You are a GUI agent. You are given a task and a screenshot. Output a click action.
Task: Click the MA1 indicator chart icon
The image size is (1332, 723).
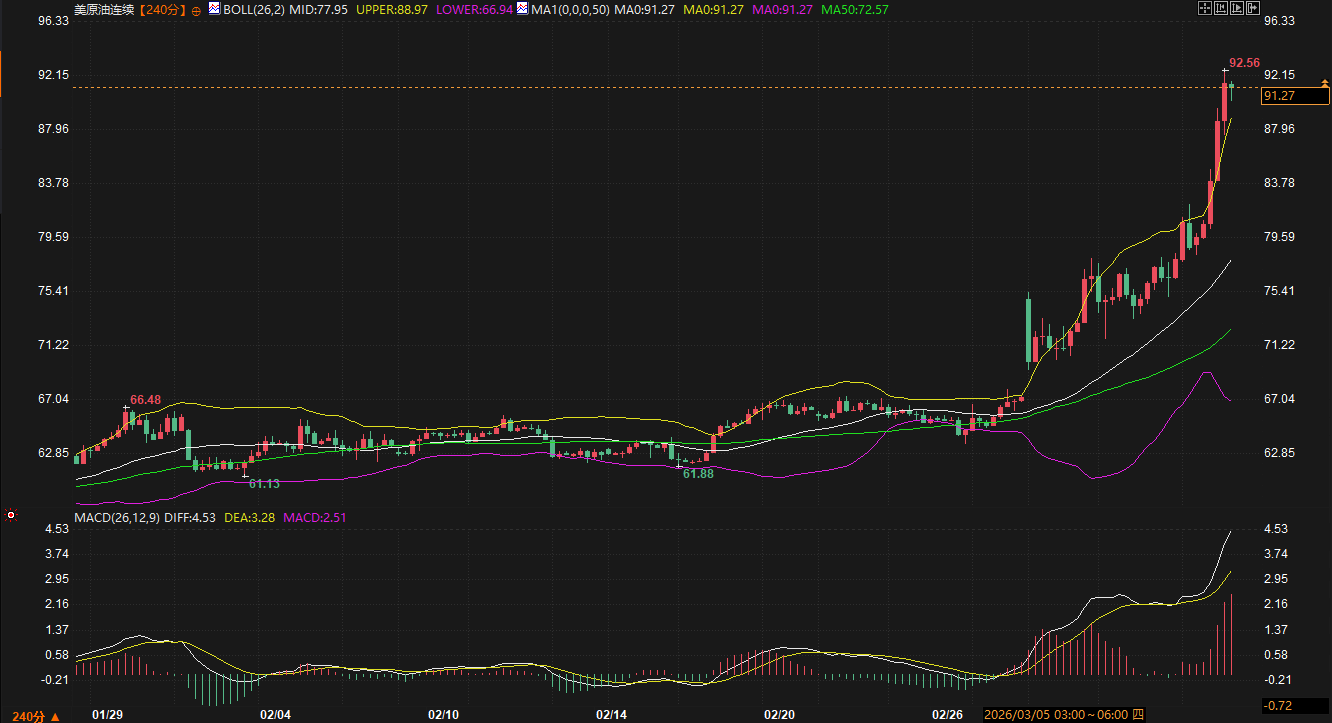click(522, 9)
